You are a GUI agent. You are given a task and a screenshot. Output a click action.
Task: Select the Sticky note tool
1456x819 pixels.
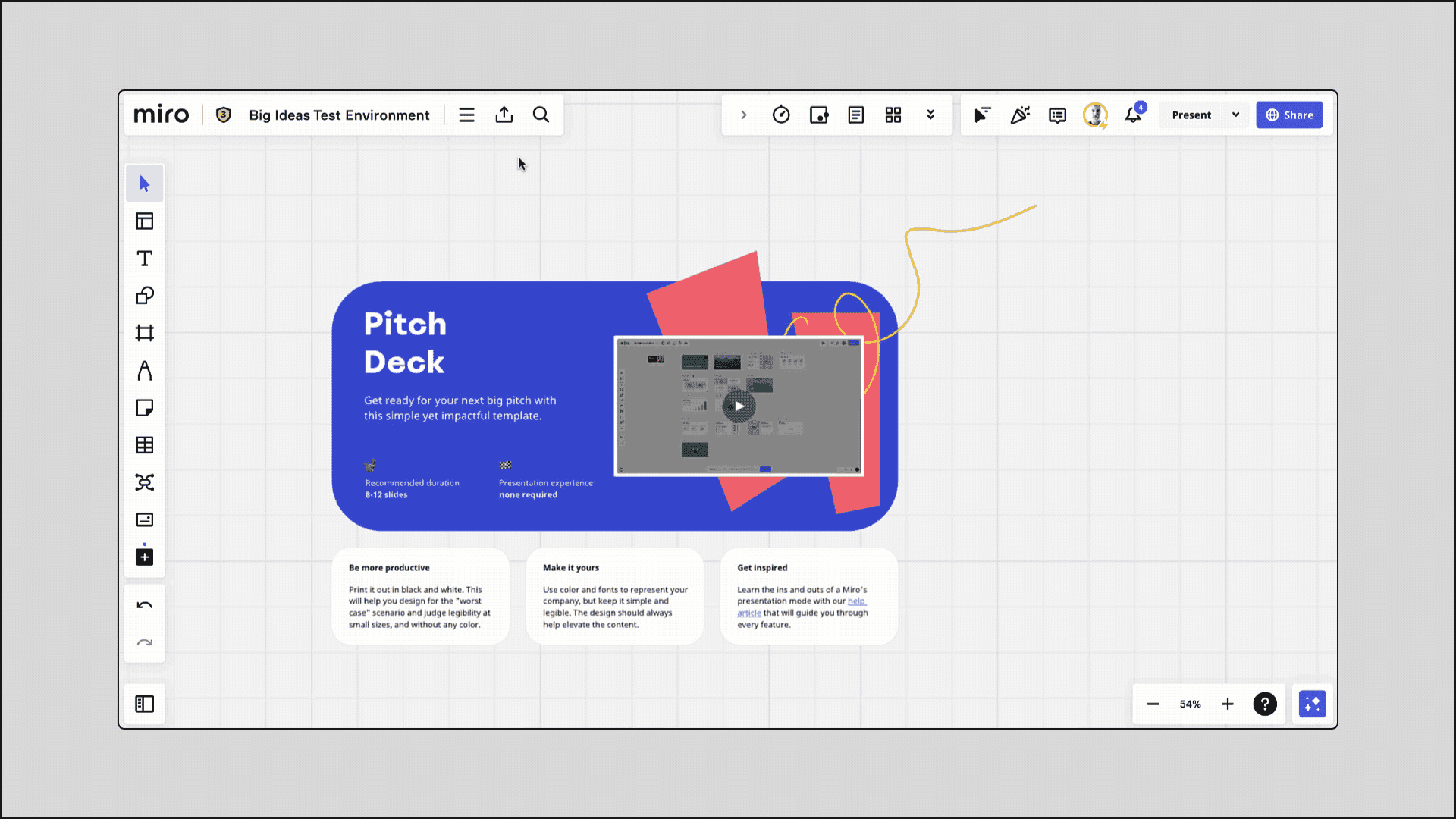(144, 408)
